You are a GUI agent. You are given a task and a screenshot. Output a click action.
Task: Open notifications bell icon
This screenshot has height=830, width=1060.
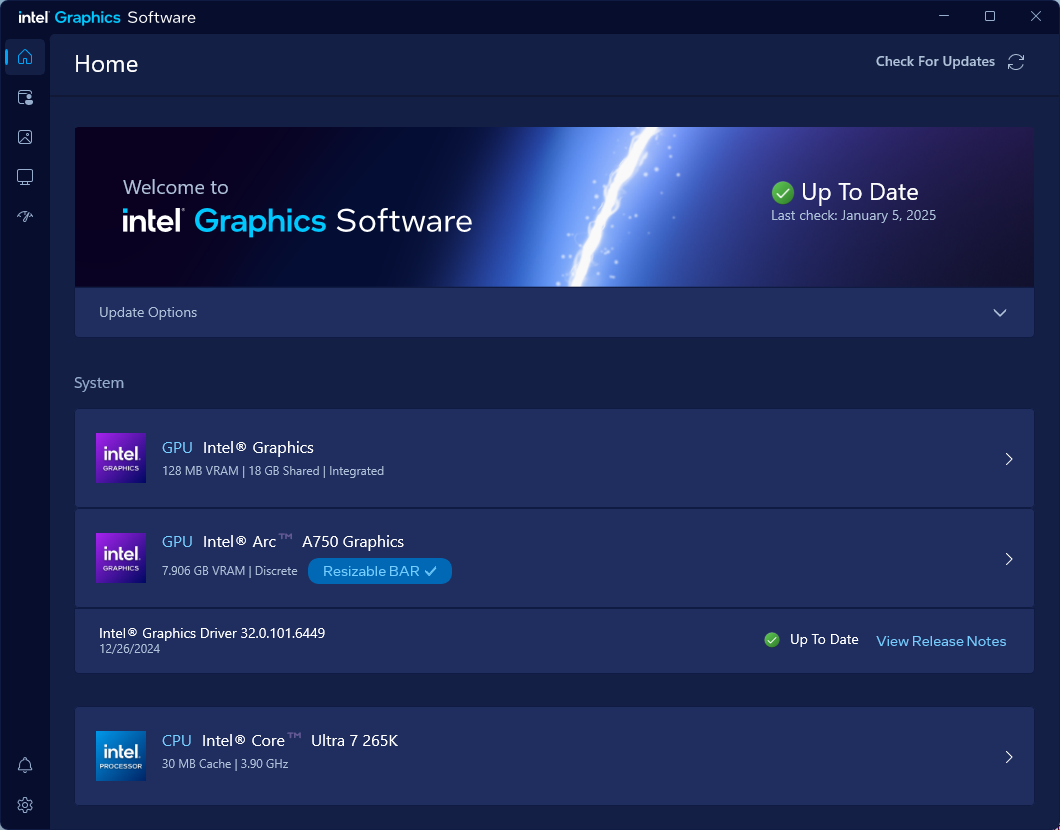25,765
